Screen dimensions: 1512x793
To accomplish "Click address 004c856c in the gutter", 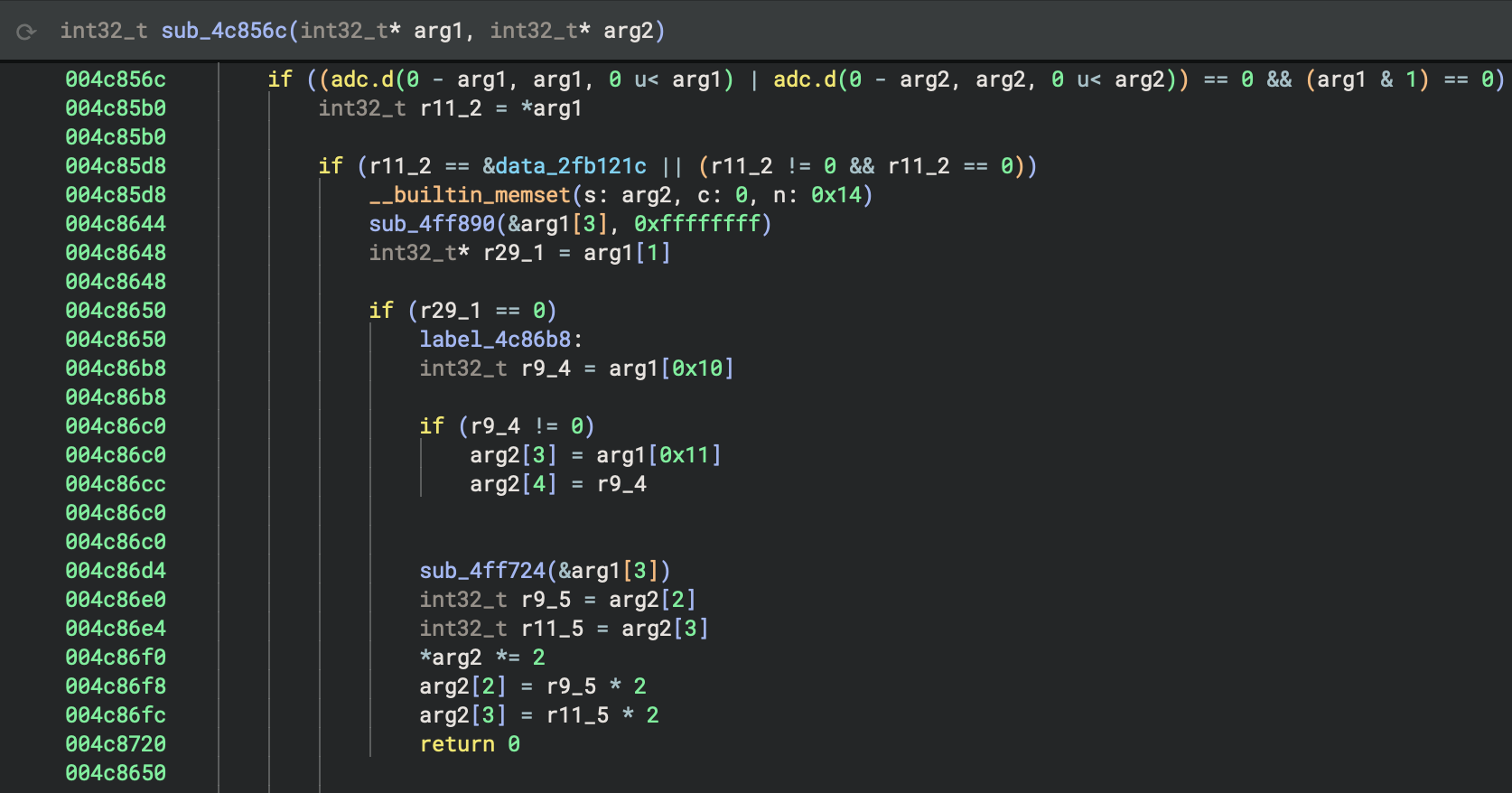I will coord(116,79).
